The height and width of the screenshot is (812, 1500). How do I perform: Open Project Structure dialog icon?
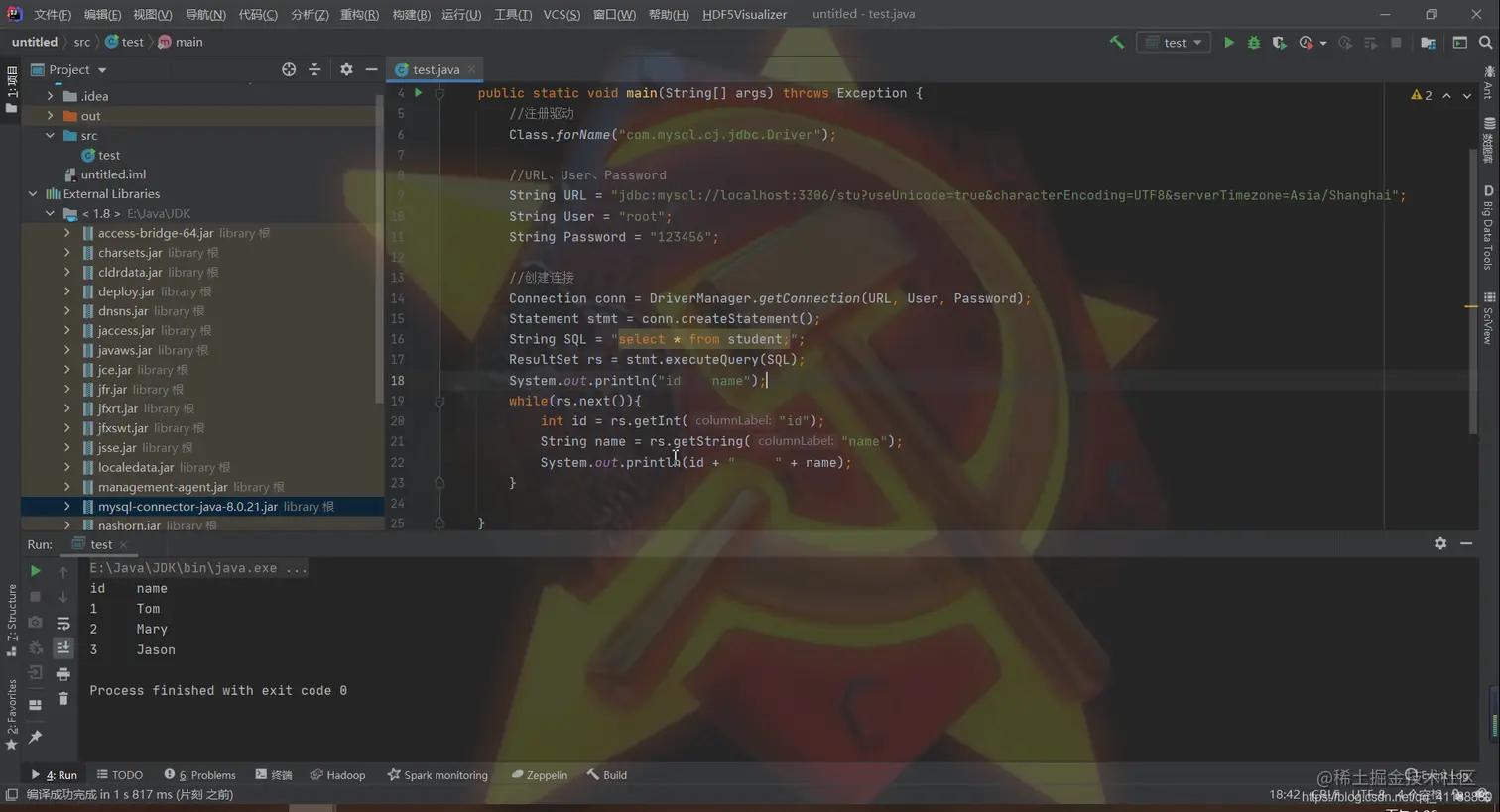click(1428, 43)
